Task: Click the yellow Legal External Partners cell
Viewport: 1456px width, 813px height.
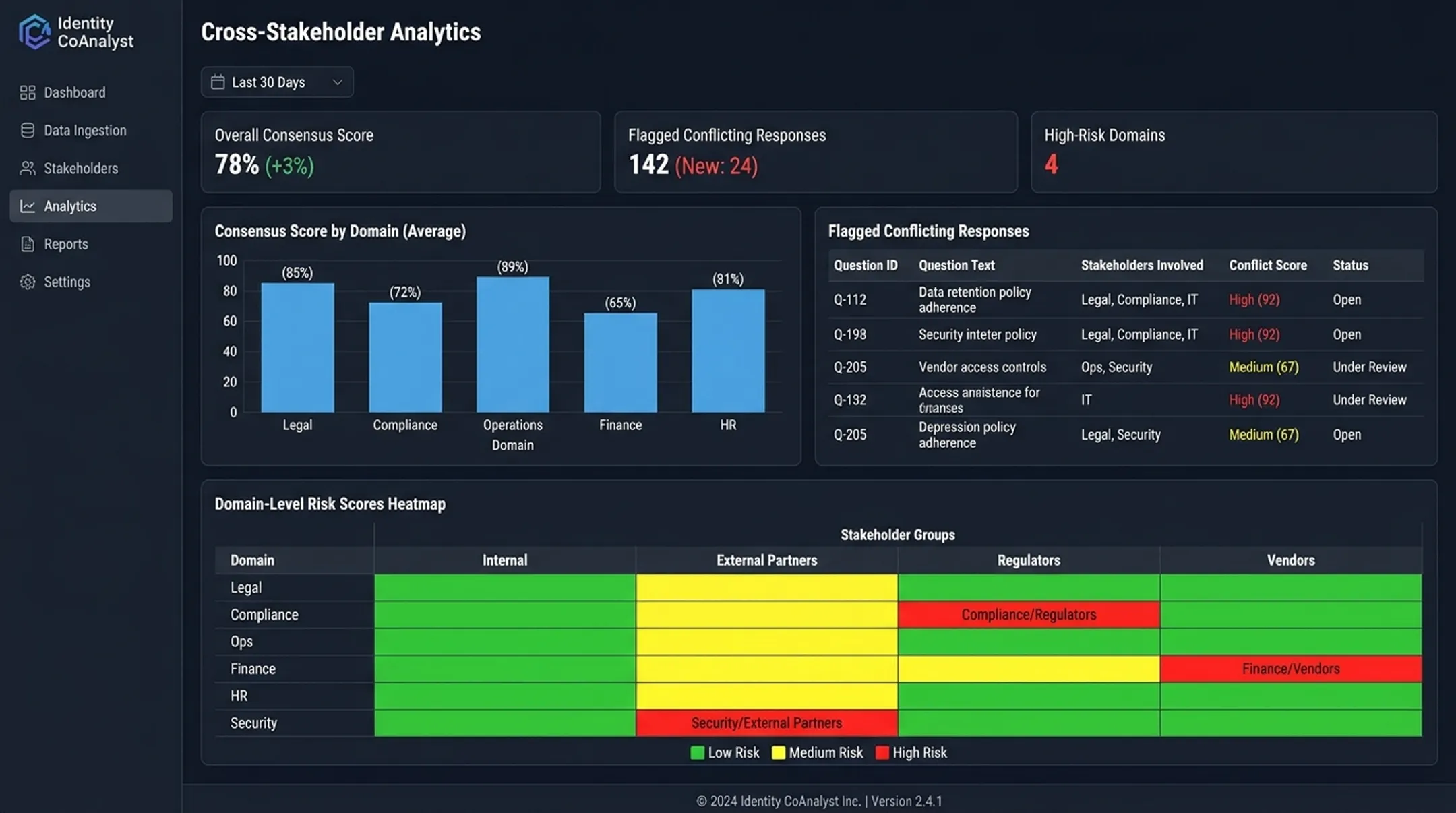Action: 766,587
